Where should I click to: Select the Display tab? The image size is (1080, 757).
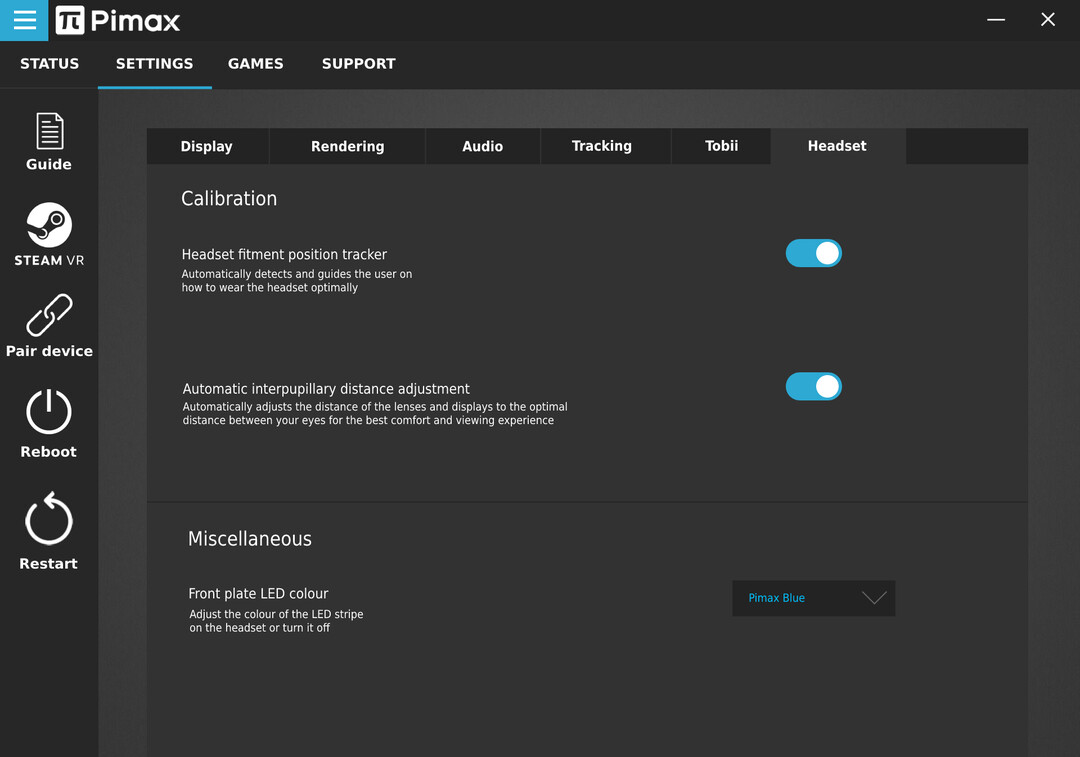point(206,146)
